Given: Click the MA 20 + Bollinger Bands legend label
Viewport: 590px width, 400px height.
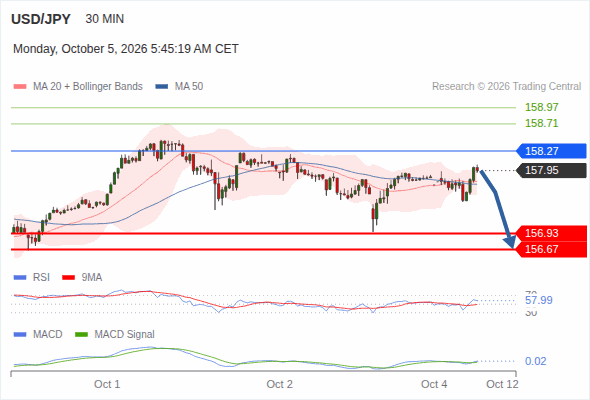Looking at the screenshot, I should click(88, 87).
